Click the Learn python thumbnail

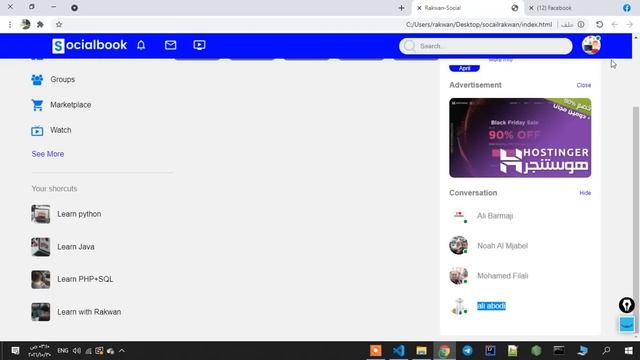click(41, 214)
